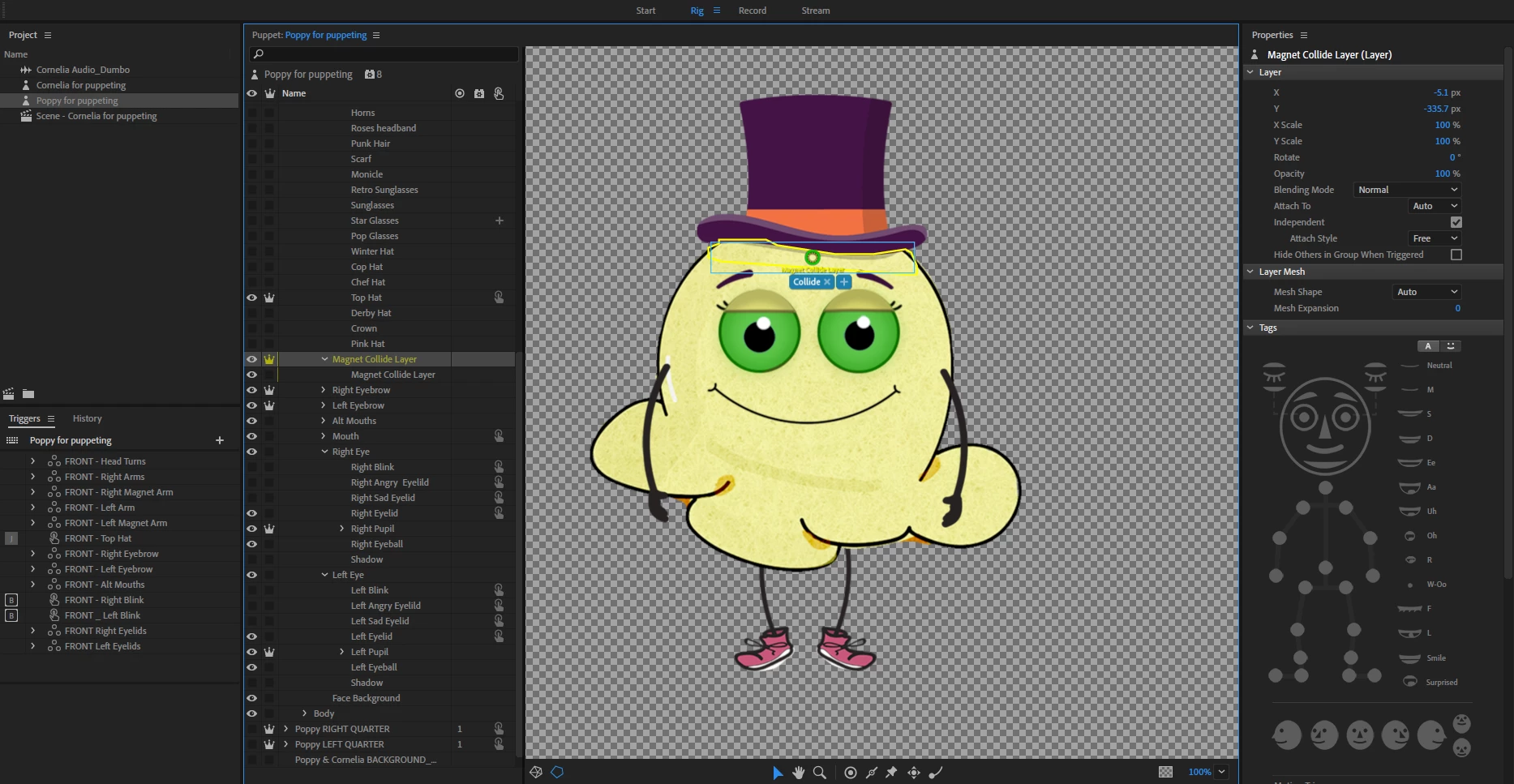Add a new trigger with plus icon
1514x784 pixels.
220,440
